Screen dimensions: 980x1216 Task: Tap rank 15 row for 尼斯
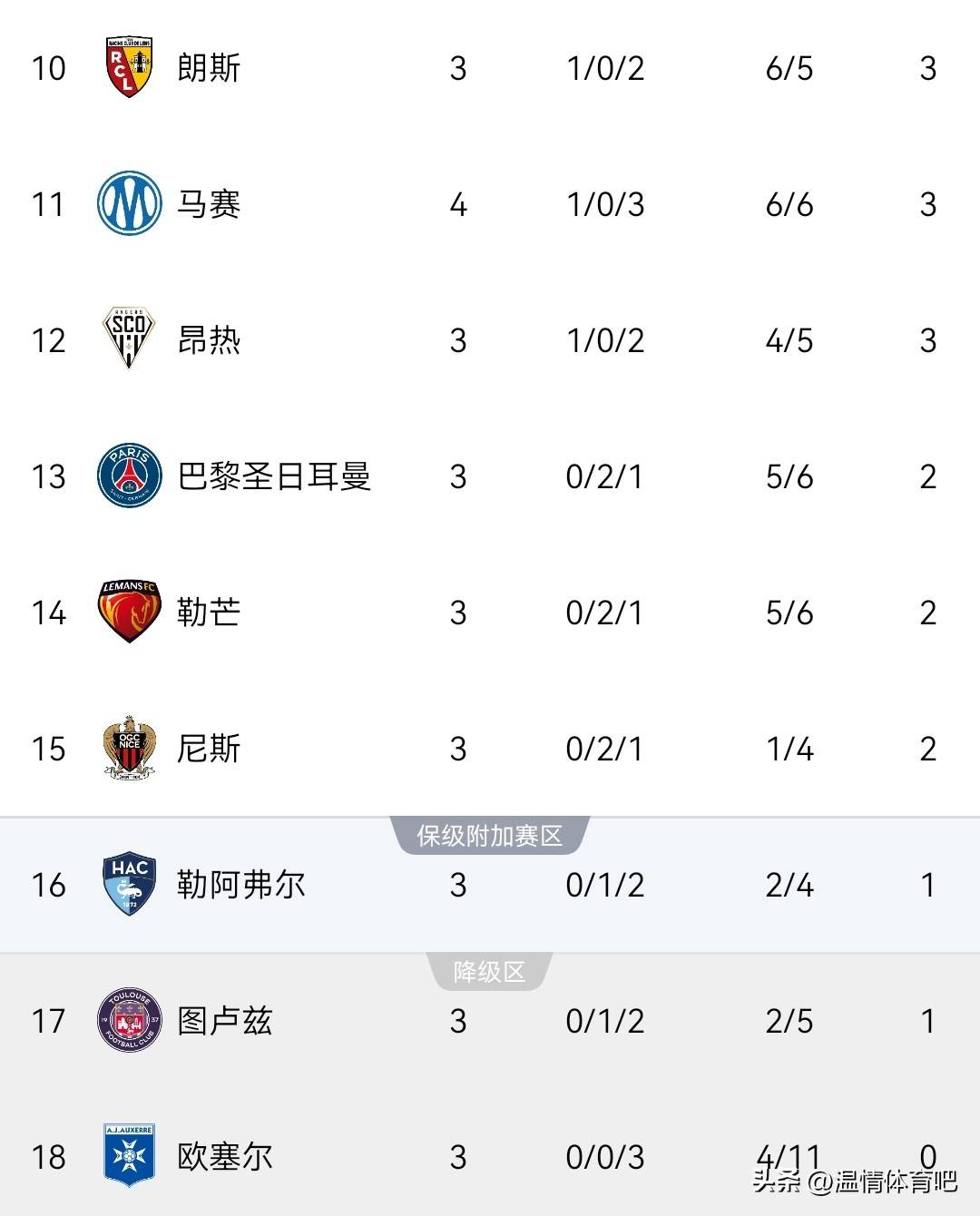pyautogui.click(x=490, y=749)
